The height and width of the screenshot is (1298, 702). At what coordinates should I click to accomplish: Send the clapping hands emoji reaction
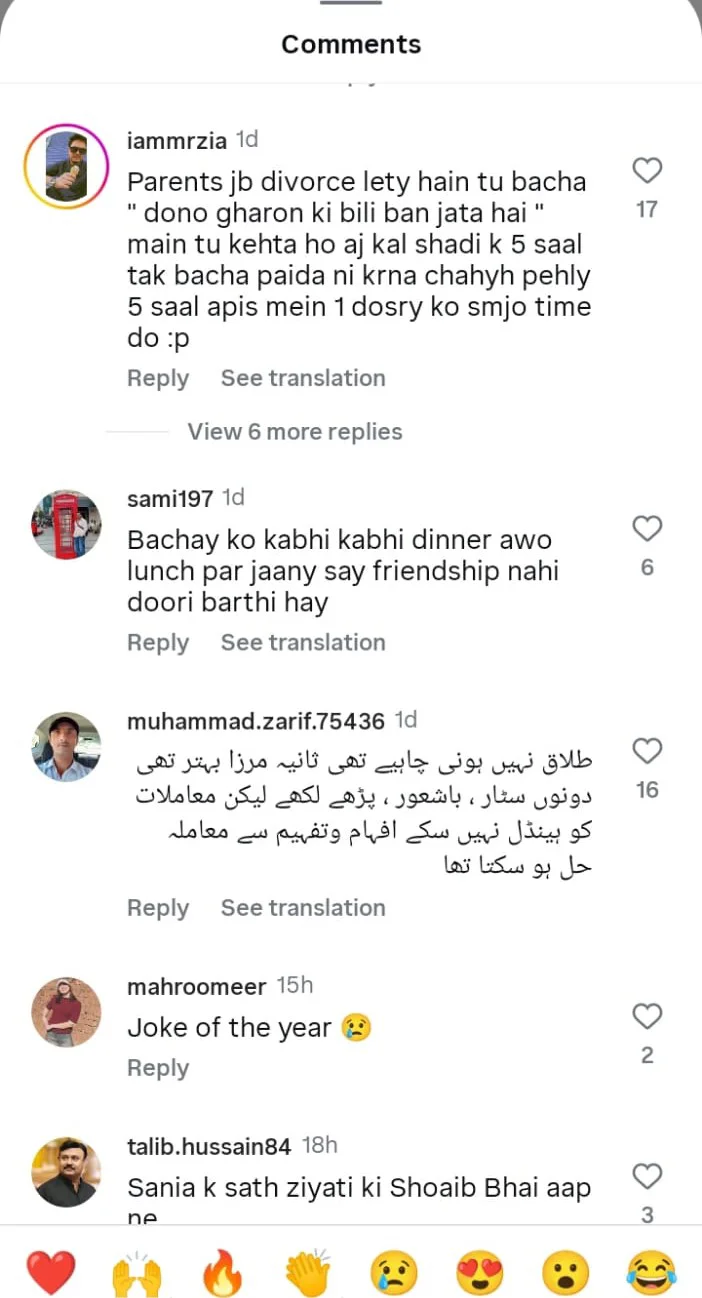click(308, 1273)
